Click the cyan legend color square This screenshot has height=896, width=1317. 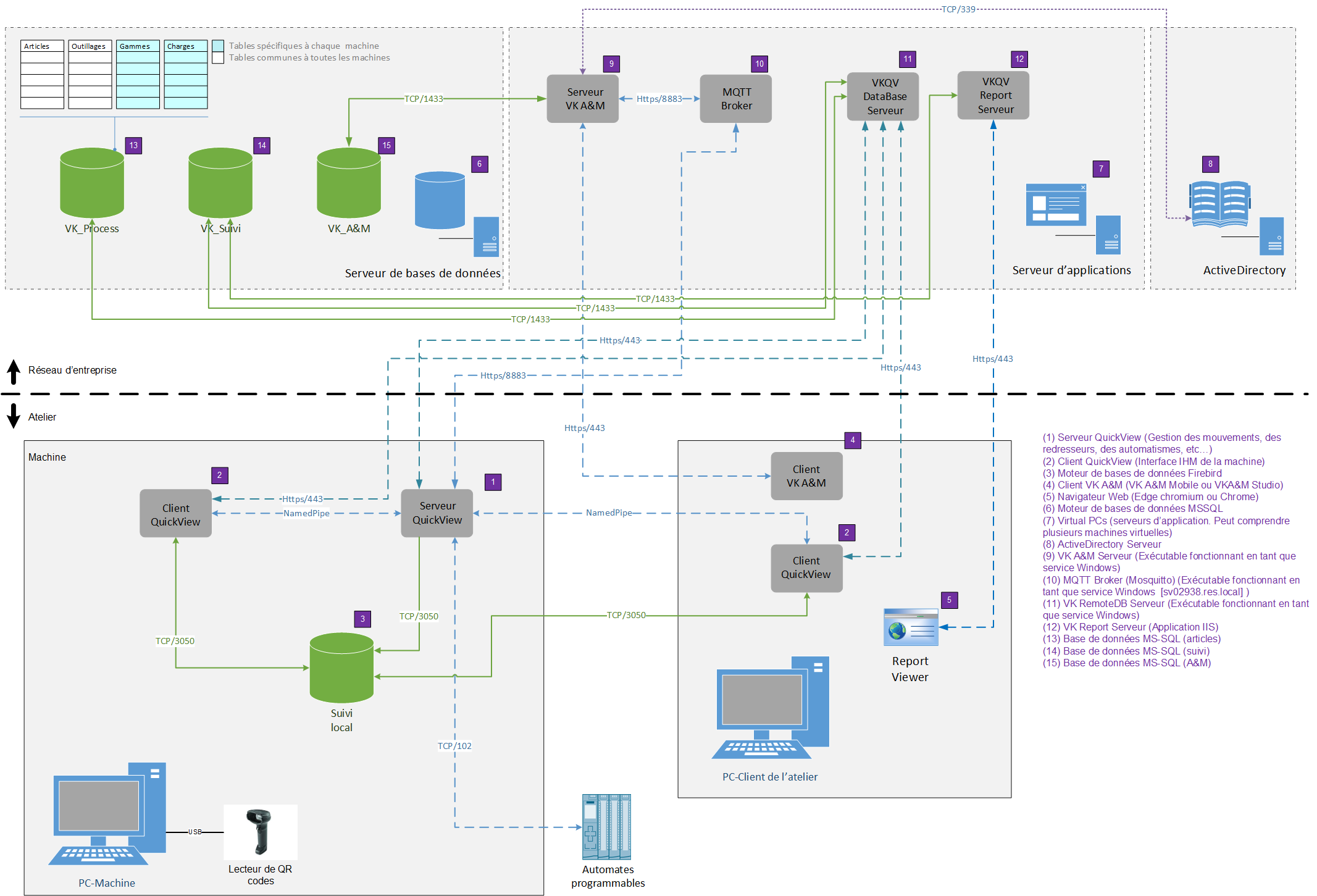pyautogui.click(x=218, y=46)
